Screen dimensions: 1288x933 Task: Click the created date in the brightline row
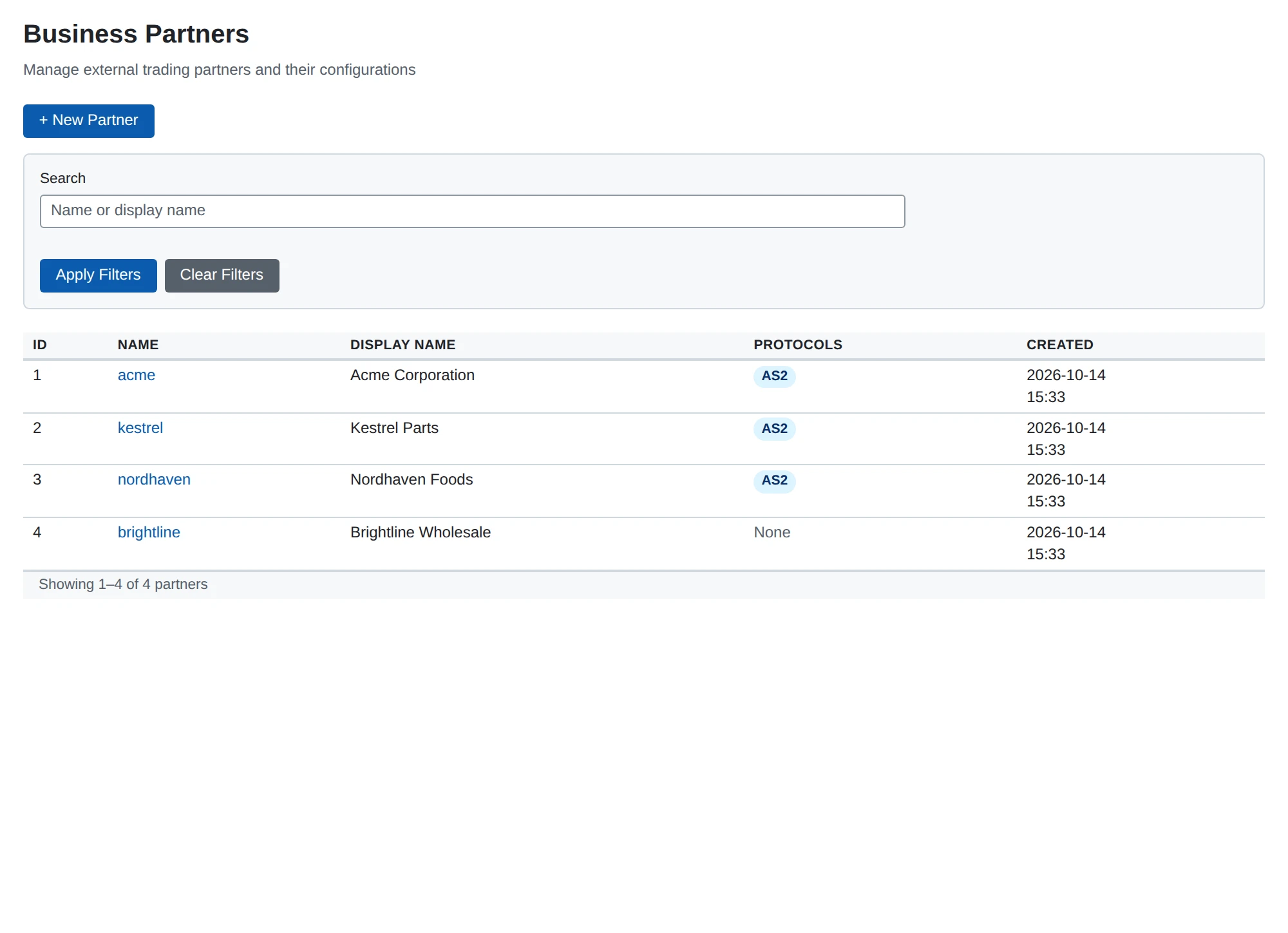(x=1066, y=543)
